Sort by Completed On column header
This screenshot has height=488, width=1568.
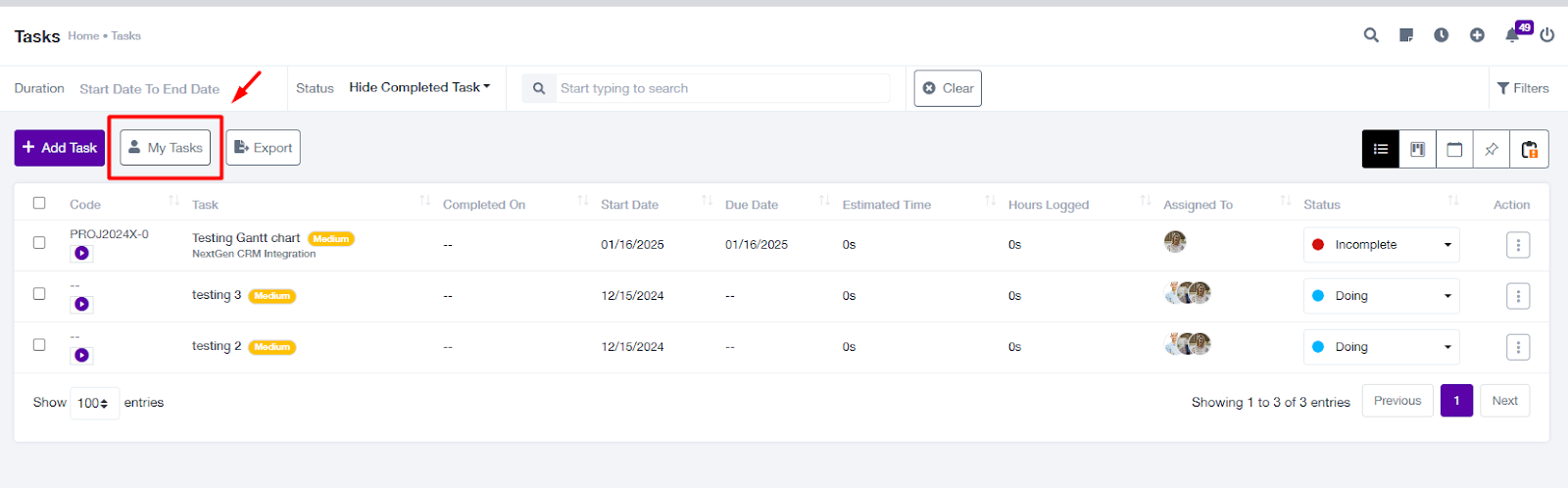click(x=484, y=205)
